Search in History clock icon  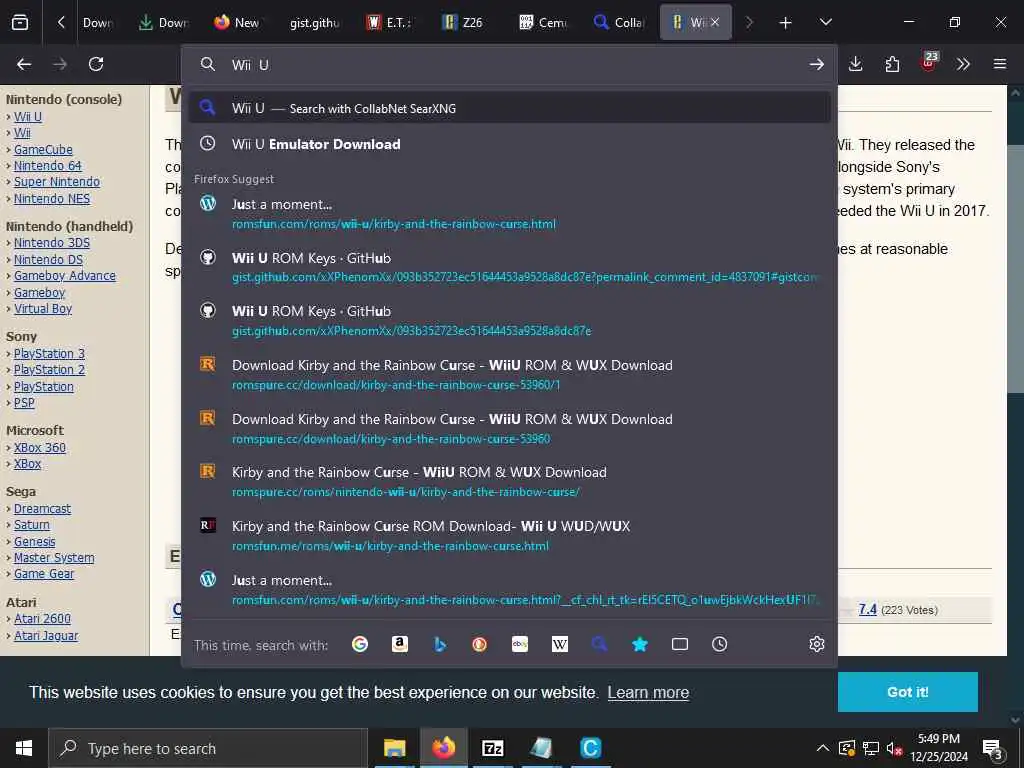point(720,645)
